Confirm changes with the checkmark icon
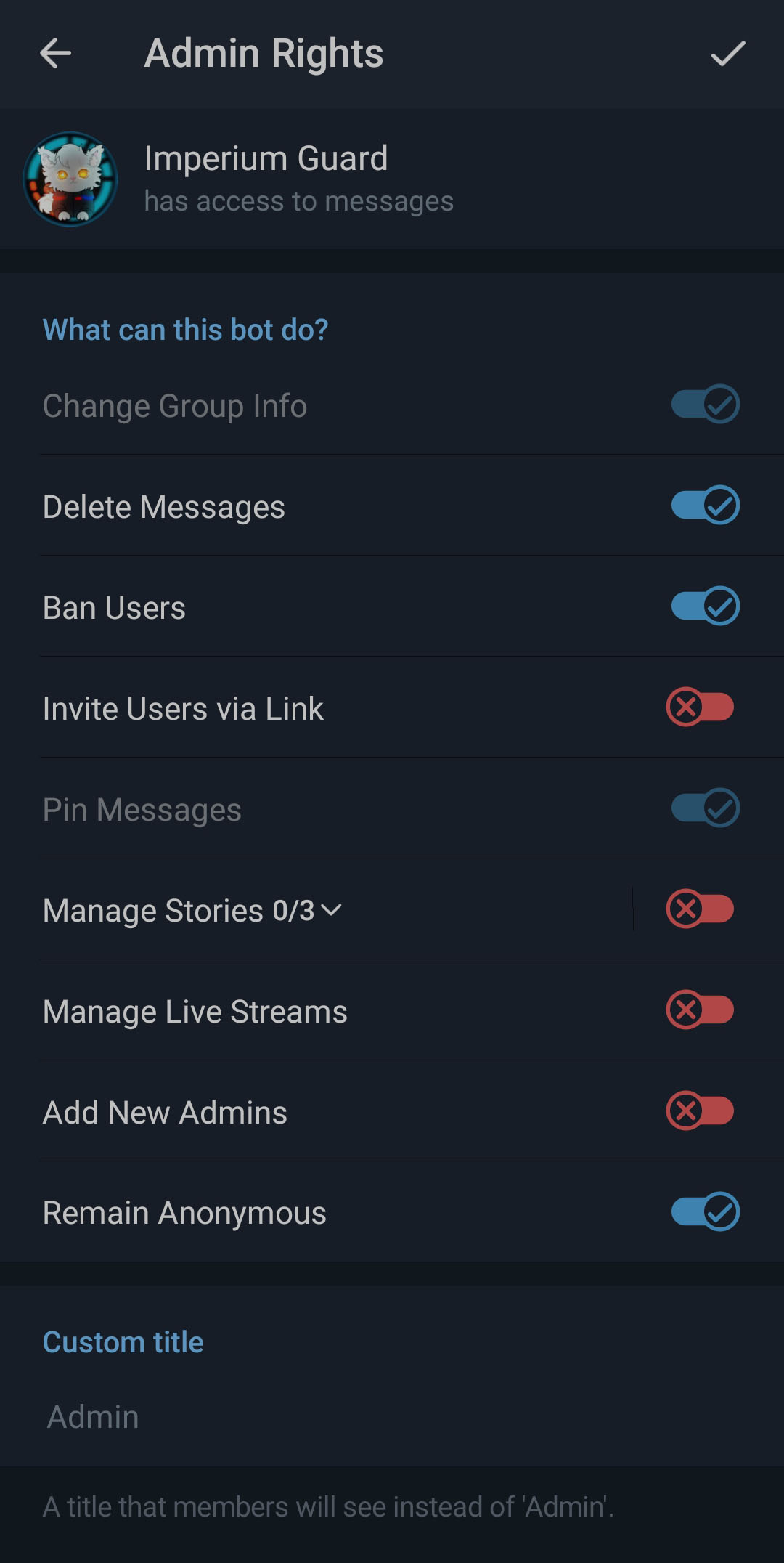Image resolution: width=784 pixels, height=1563 pixels. [x=728, y=54]
